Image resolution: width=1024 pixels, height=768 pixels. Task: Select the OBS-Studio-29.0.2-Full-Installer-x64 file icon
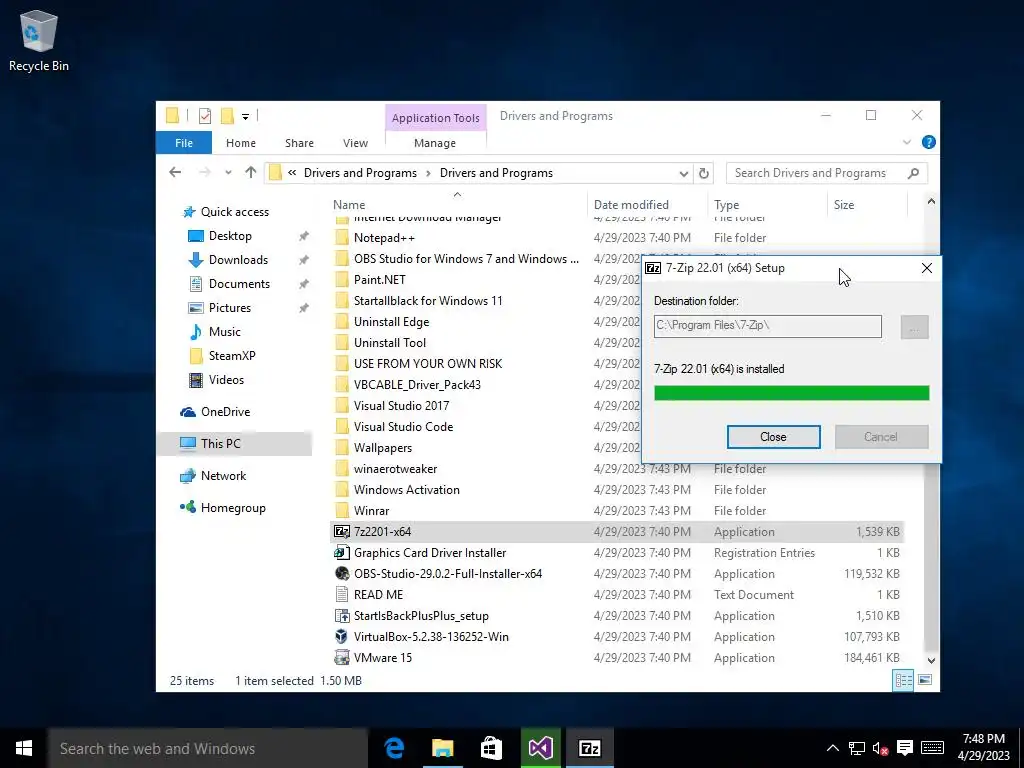(342, 573)
